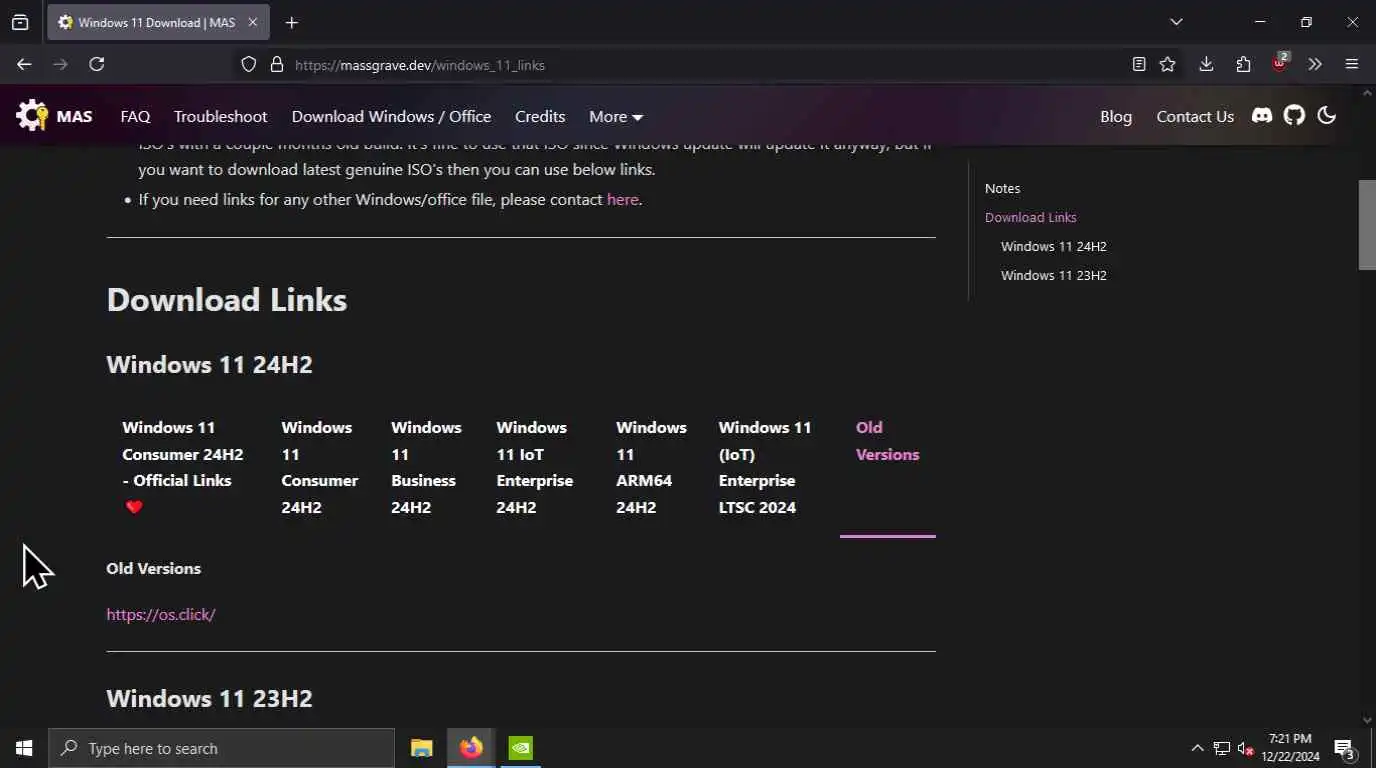Jump to Notes in sidebar contents
Viewport: 1376px width, 768px height.
click(1002, 188)
